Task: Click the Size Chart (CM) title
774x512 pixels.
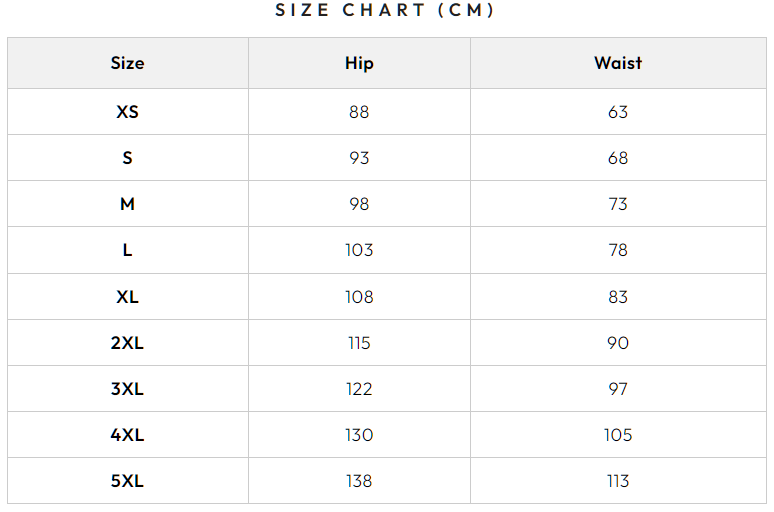Action: pyautogui.click(x=386, y=11)
